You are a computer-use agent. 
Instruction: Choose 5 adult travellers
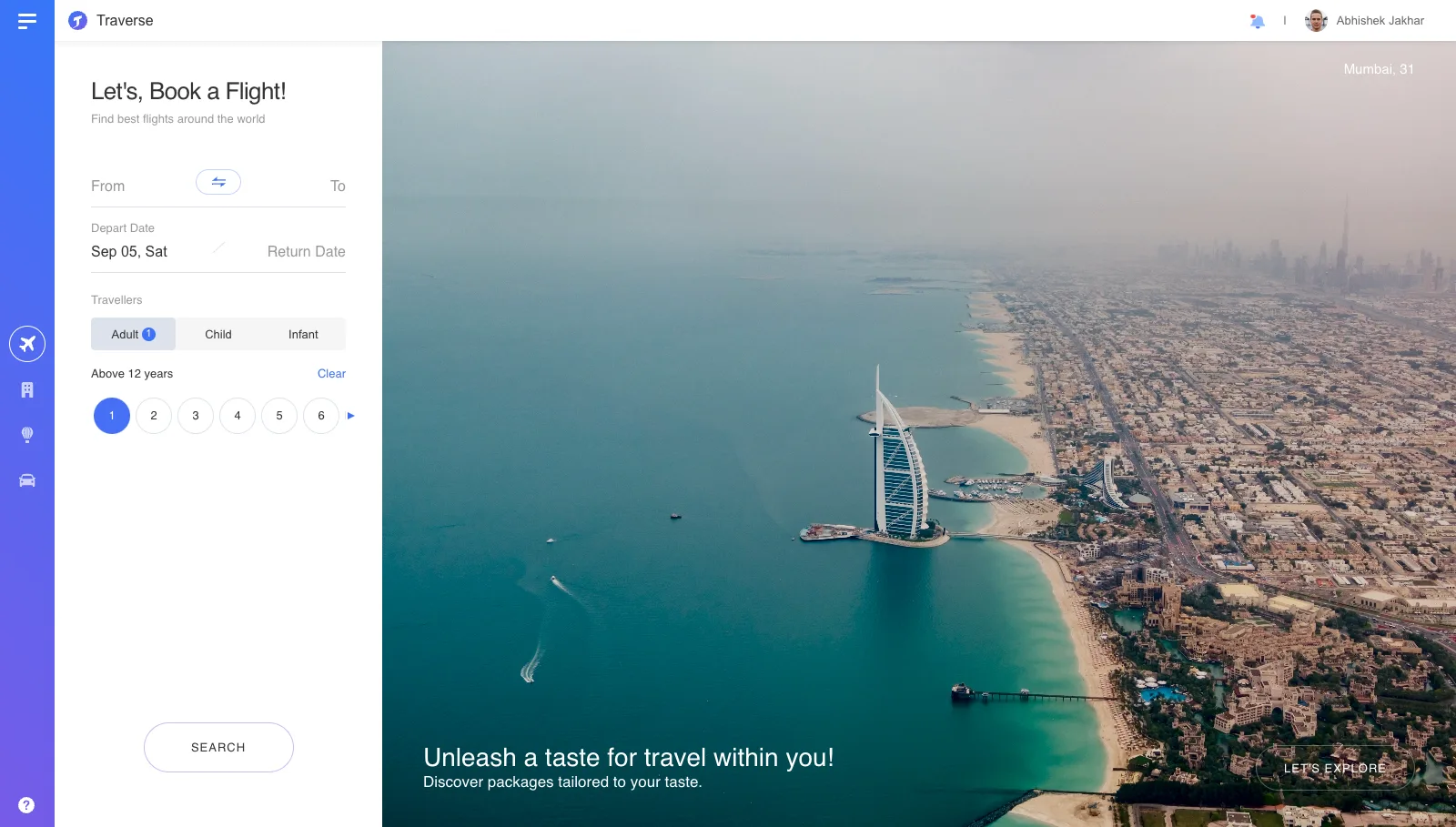click(279, 416)
